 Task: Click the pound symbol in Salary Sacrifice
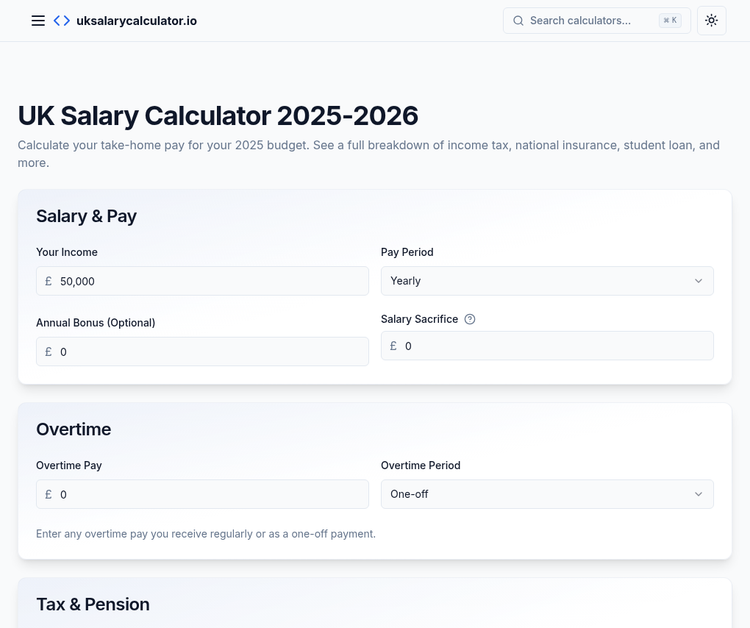393,346
